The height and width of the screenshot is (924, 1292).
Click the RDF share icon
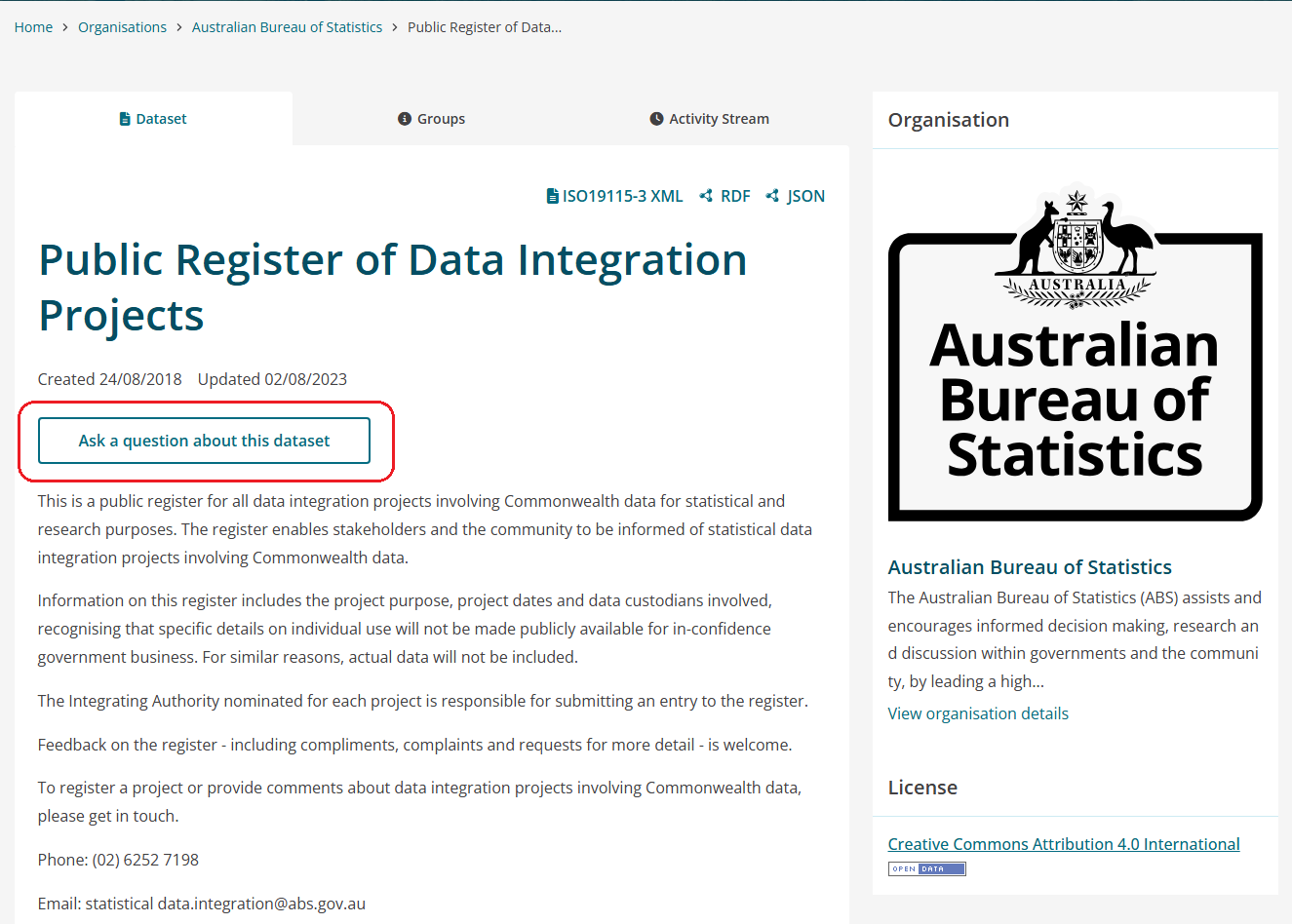(706, 196)
